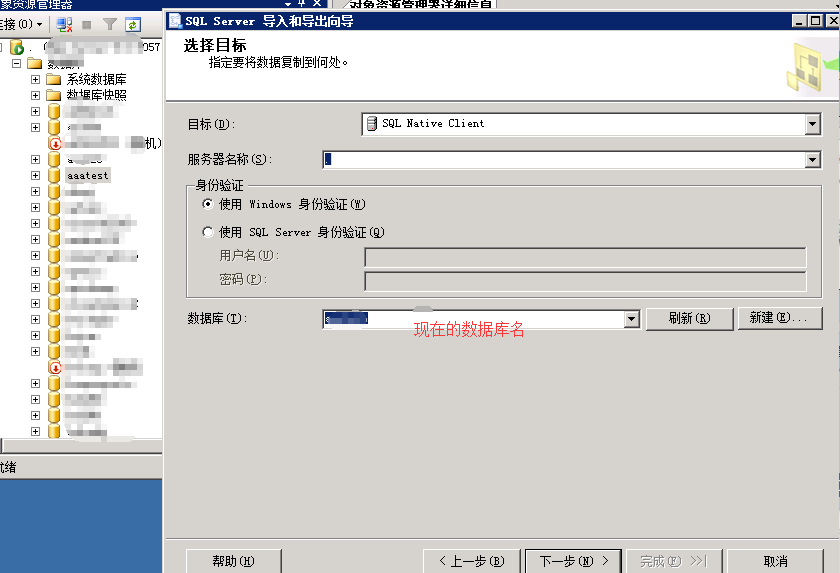This screenshot has width=840, height=573.
Task: Select 使用 Windows 身份验证 radio button
Action: pyautogui.click(x=208, y=204)
